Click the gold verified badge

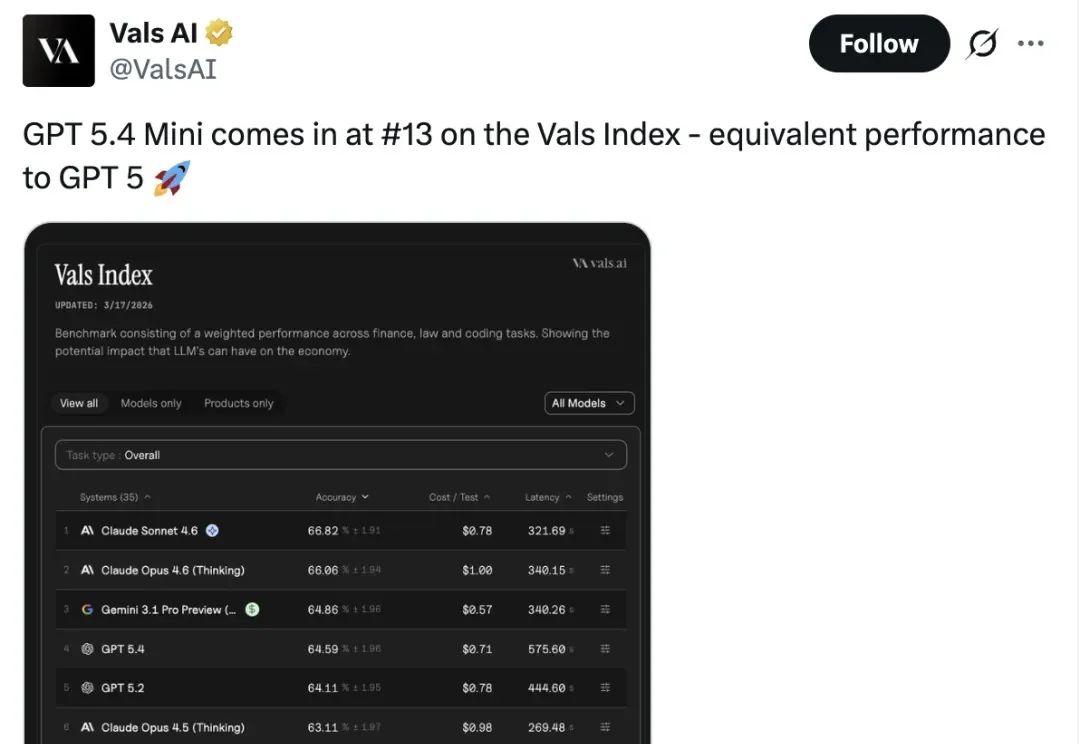pos(219,34)
